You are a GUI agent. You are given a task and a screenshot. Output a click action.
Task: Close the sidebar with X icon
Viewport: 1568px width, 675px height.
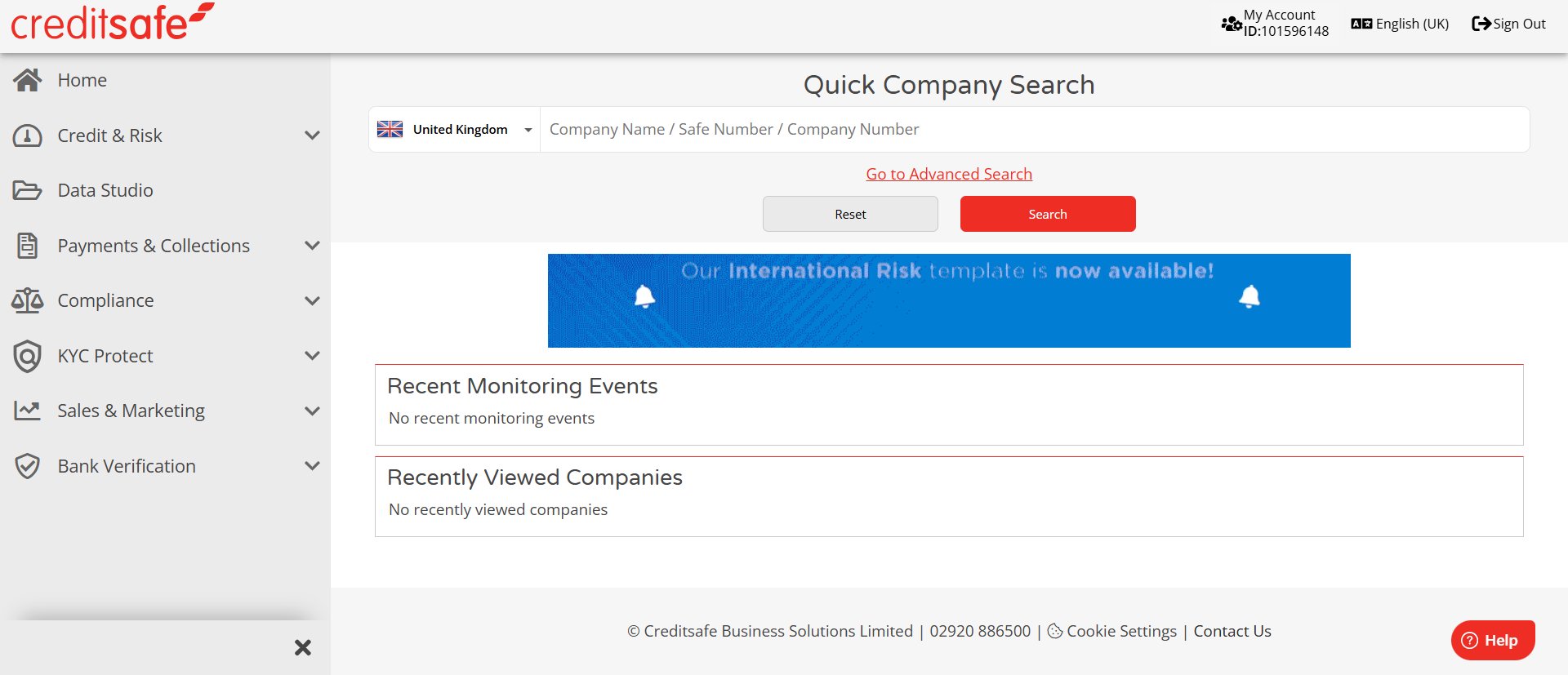(x=303, y=648)
